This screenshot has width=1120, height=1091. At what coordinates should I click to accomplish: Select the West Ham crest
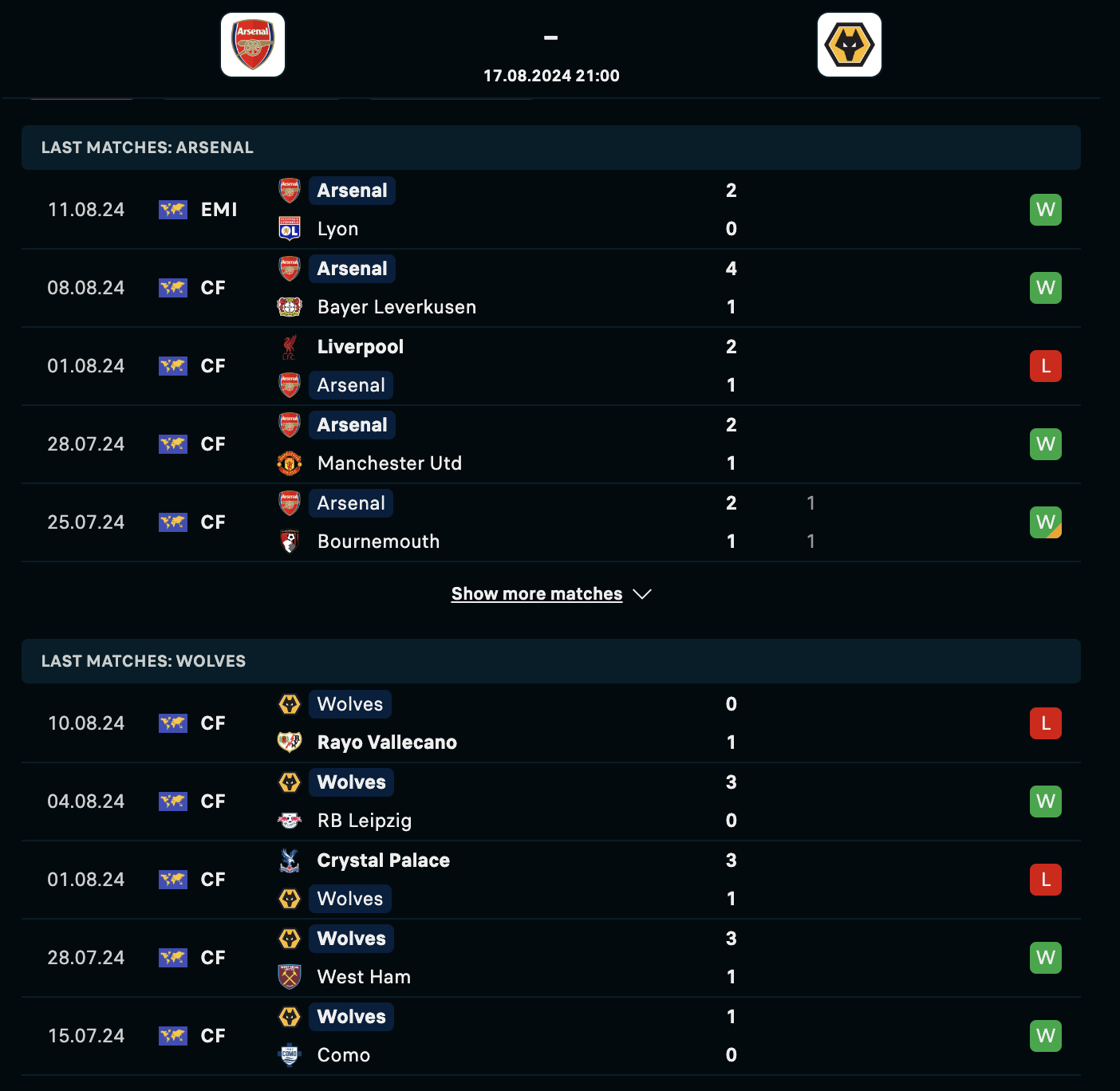click(x=289, y=976)
